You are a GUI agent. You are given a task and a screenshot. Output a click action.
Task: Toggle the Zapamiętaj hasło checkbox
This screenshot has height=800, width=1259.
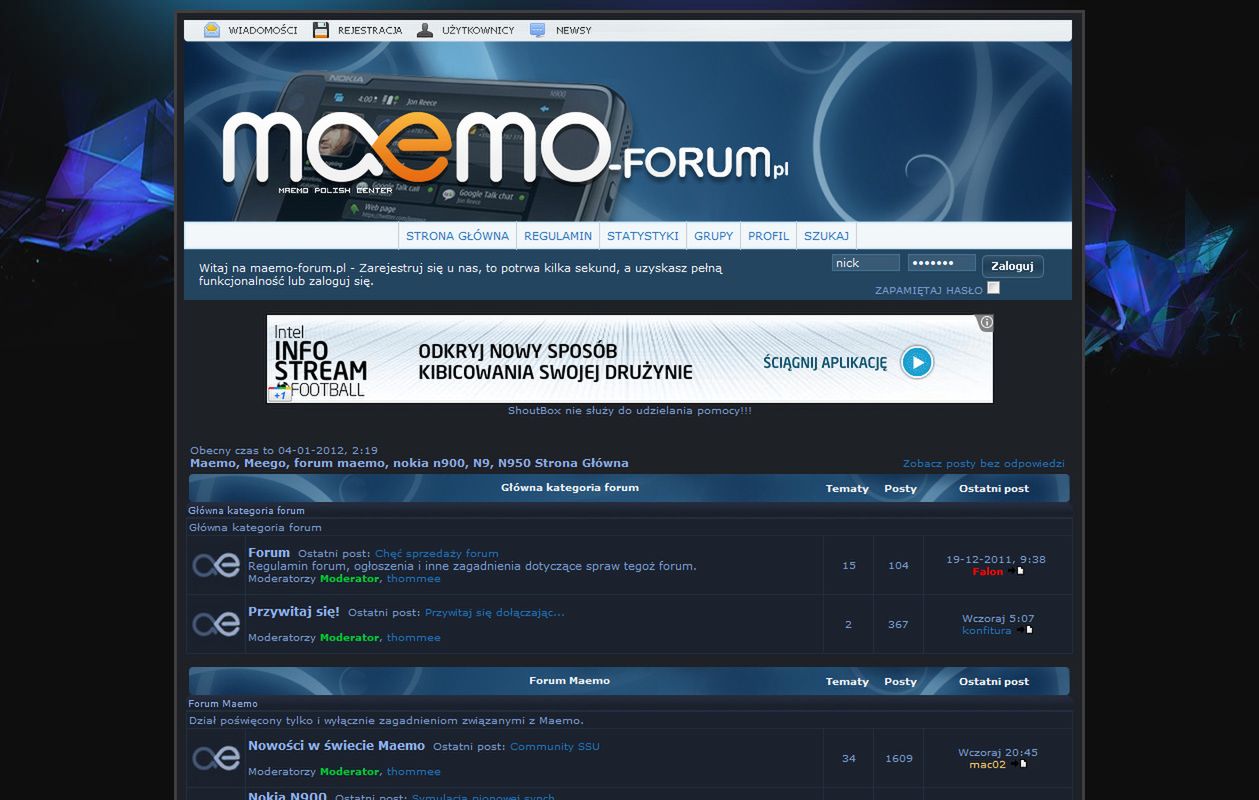tap(993, 288)
